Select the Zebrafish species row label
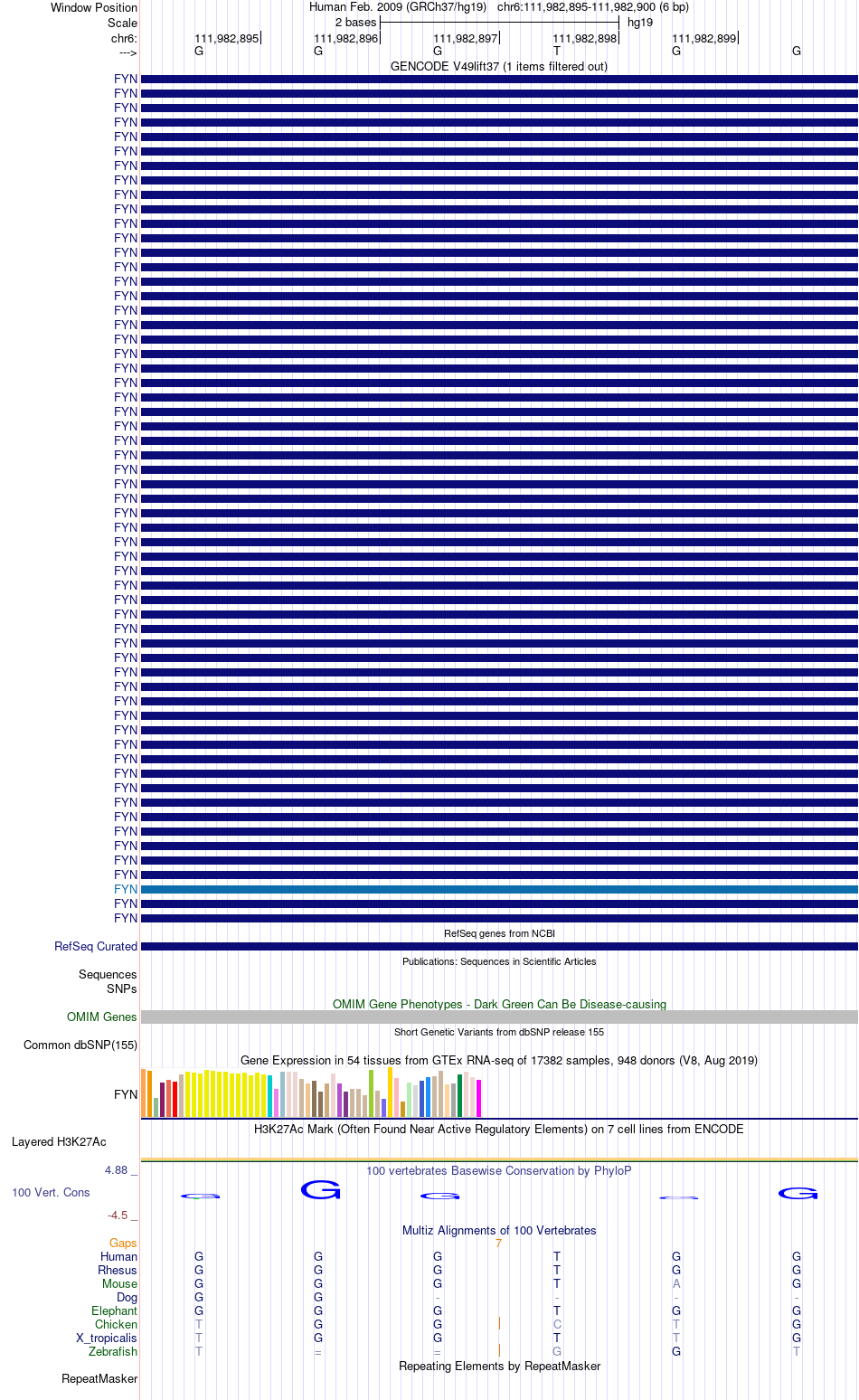859x1400 pixels. coord(113,1351)
